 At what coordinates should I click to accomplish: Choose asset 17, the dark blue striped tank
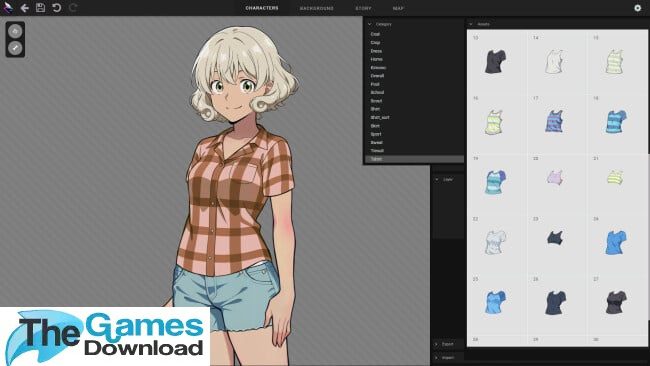pos(555,121)
